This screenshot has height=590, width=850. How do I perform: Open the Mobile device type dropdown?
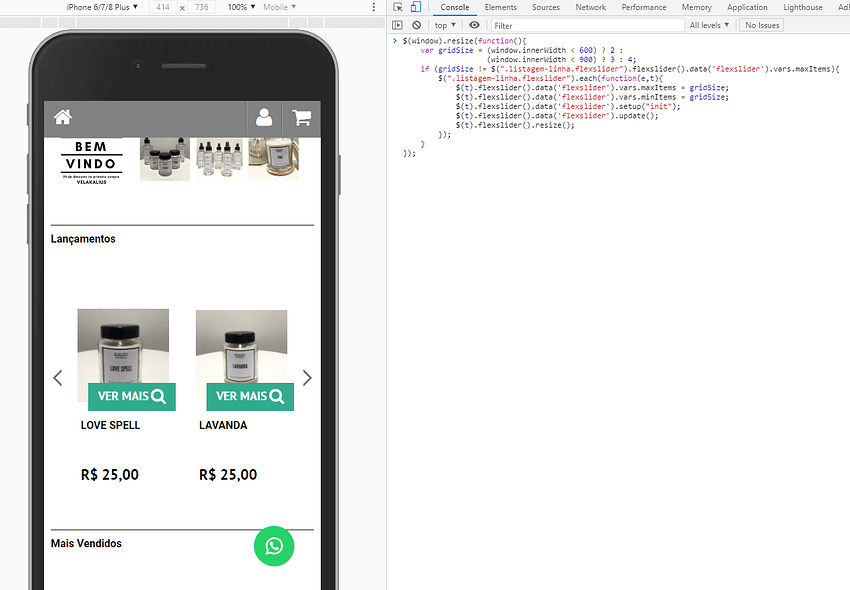coord(279,7)
